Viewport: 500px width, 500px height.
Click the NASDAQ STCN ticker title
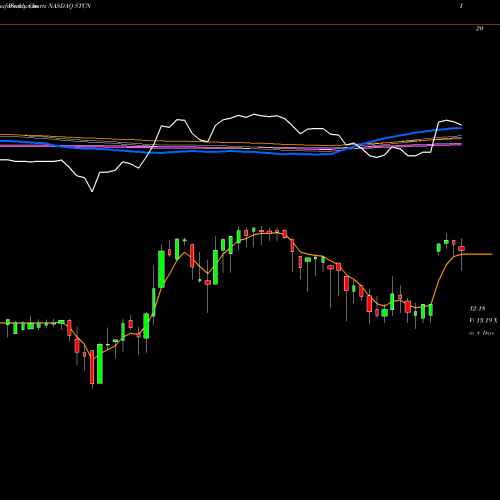click(70, 6)
